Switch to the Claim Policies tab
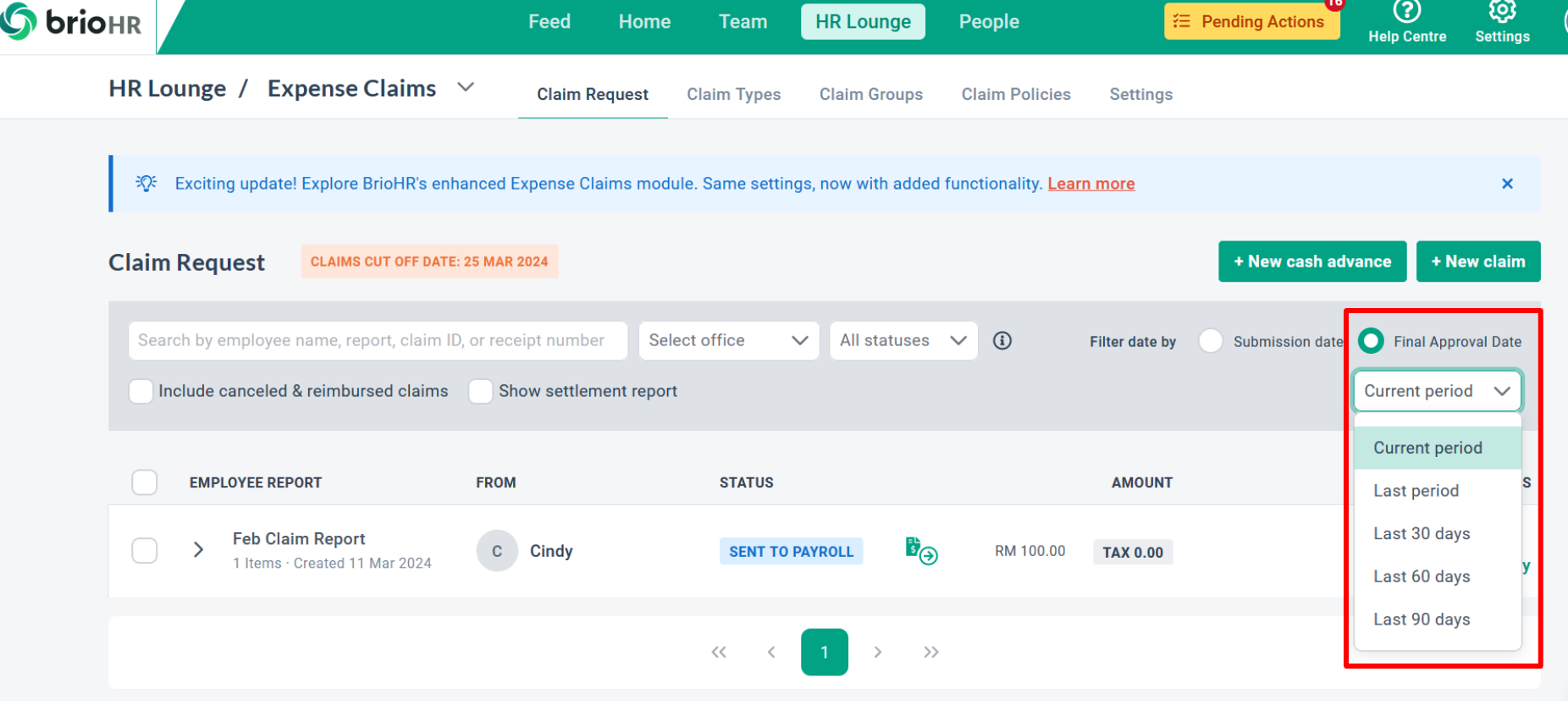 pyautogui.click(x=1016, y=94)
